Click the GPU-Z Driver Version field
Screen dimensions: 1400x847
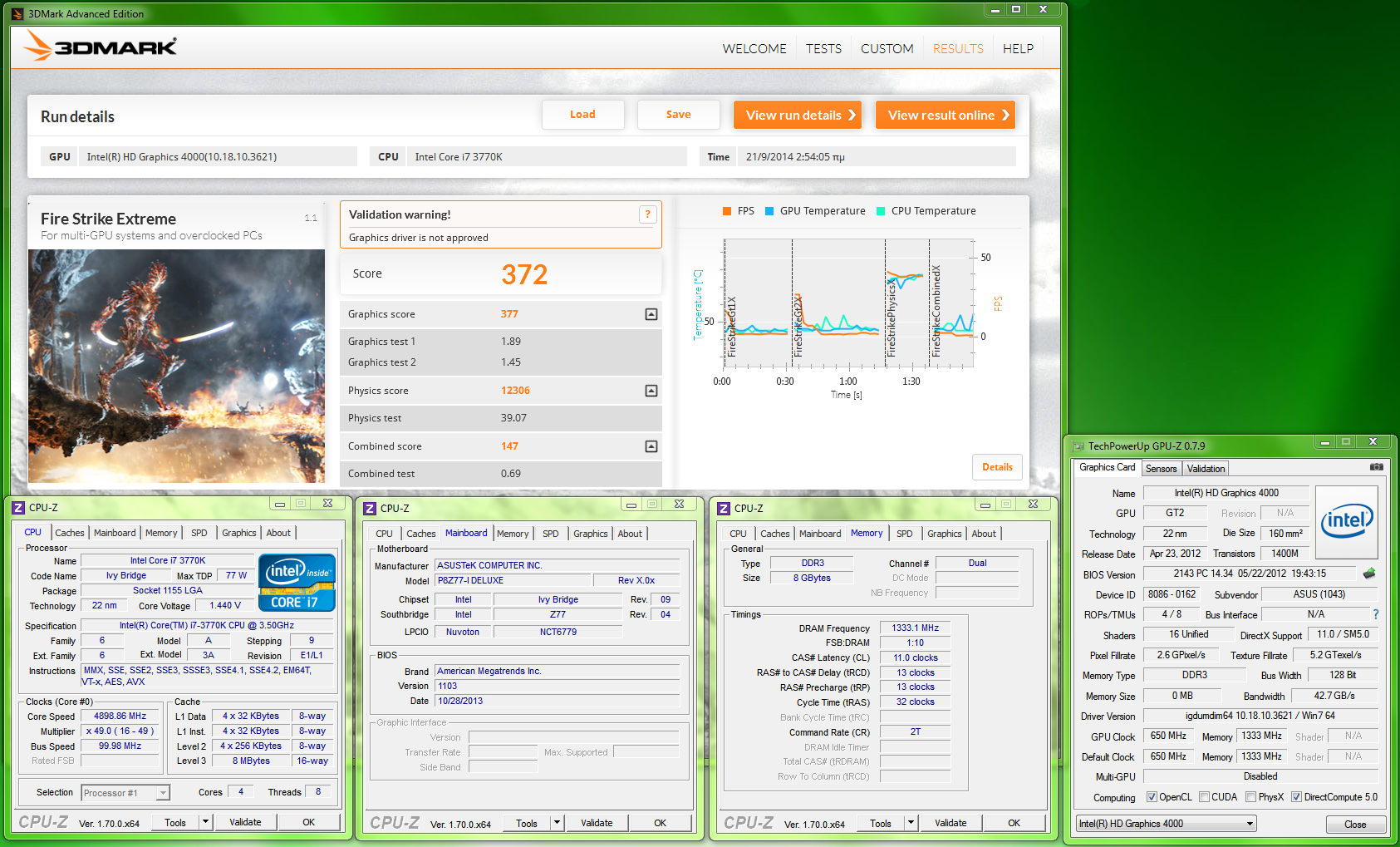coord(1260,716)
